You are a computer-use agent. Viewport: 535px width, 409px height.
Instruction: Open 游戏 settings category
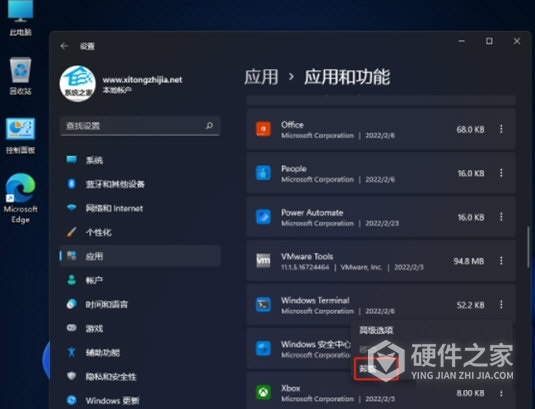tap(140, 328)
